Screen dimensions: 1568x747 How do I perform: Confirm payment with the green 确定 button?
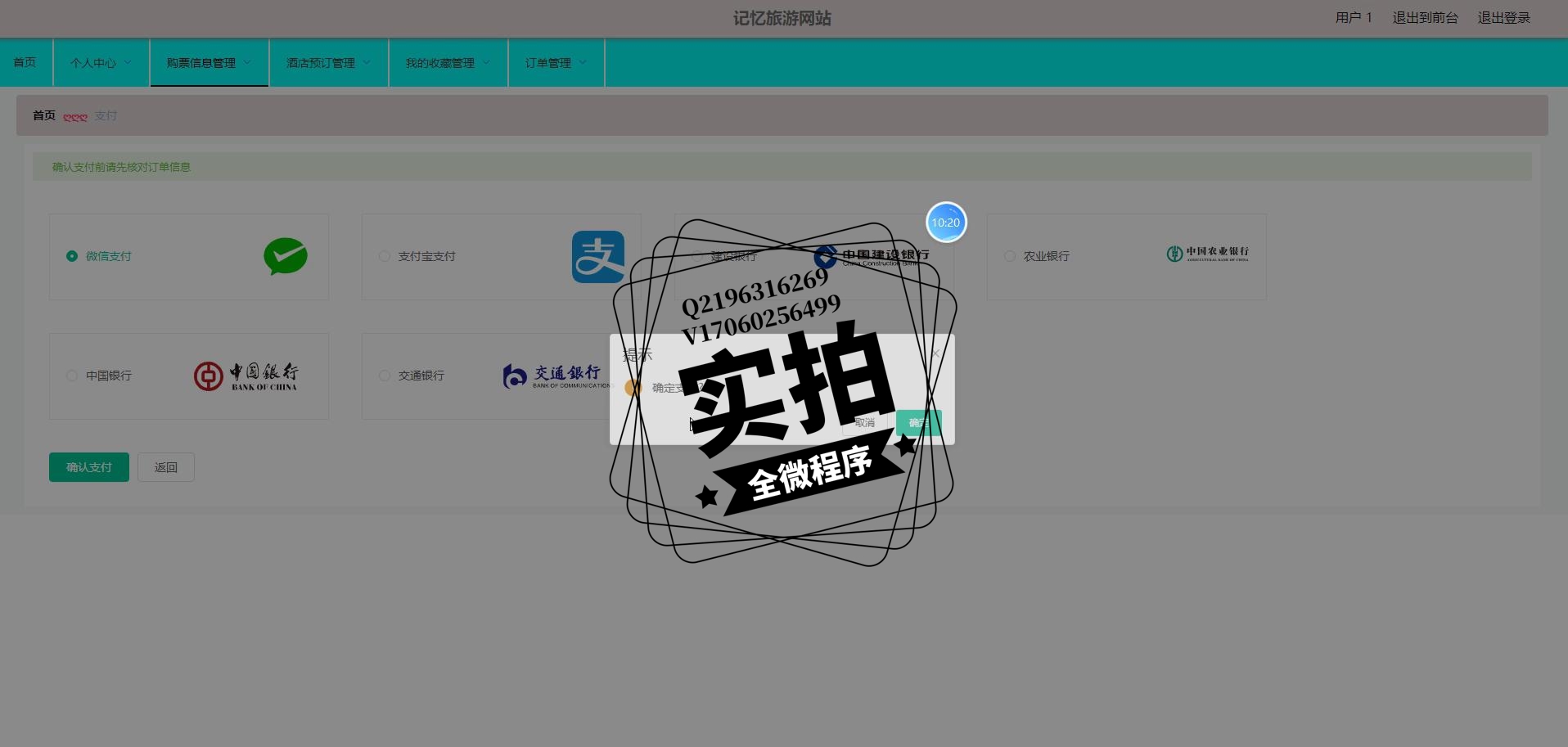pos(919,423)
